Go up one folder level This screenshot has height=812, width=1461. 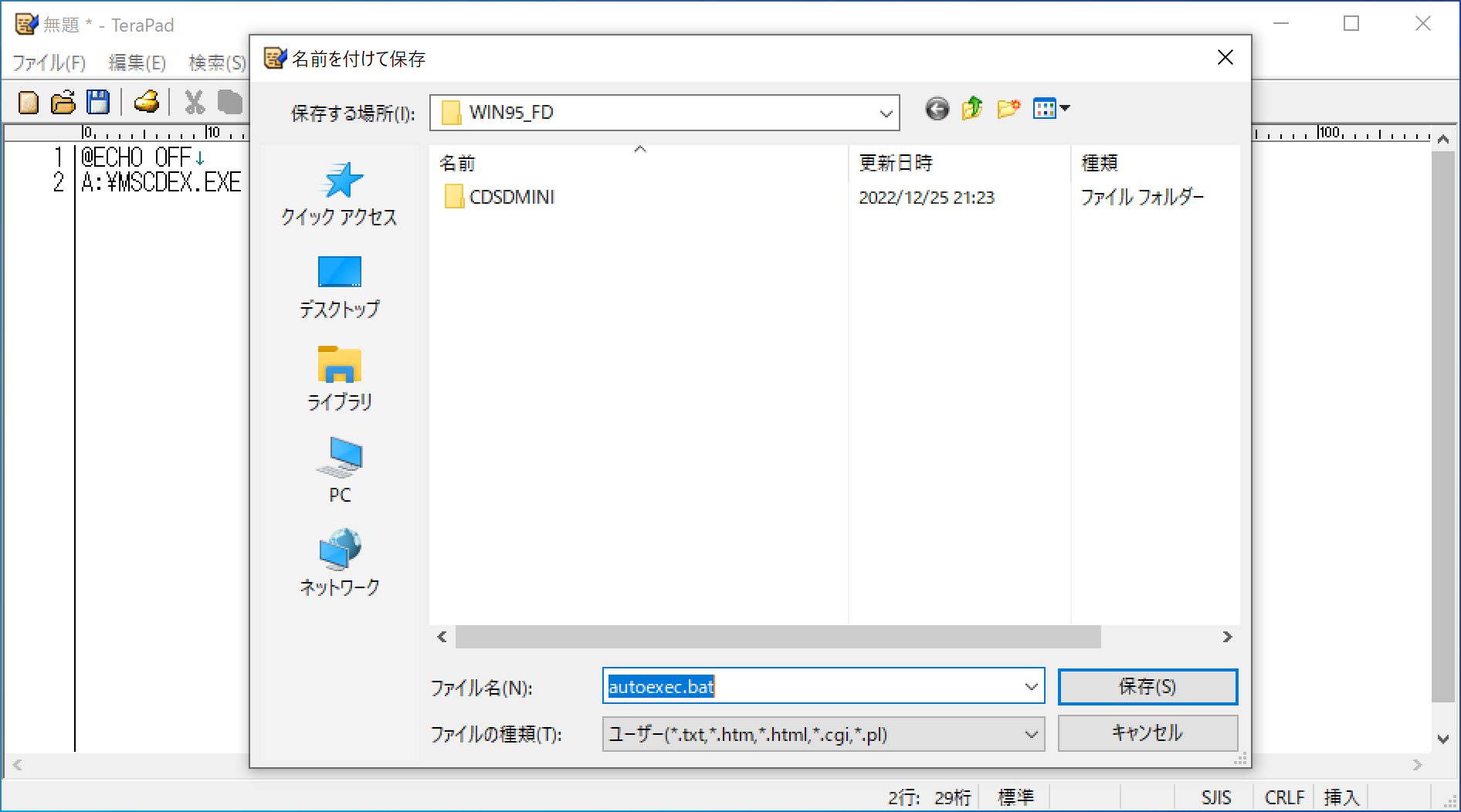pyautogui.click(x=972, y=109)
